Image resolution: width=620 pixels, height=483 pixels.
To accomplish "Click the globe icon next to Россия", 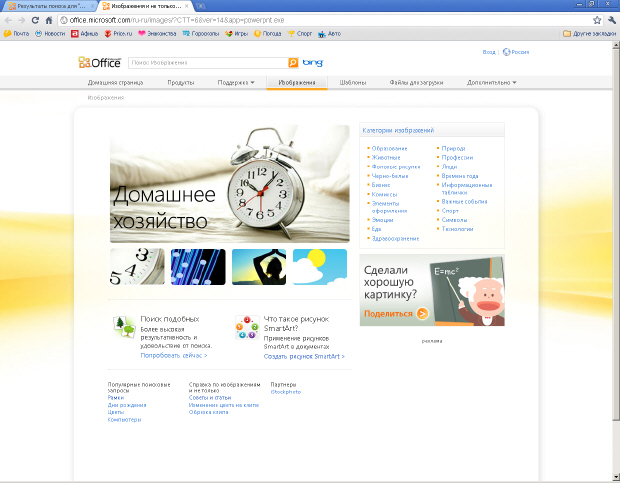I will pos(506,52).
